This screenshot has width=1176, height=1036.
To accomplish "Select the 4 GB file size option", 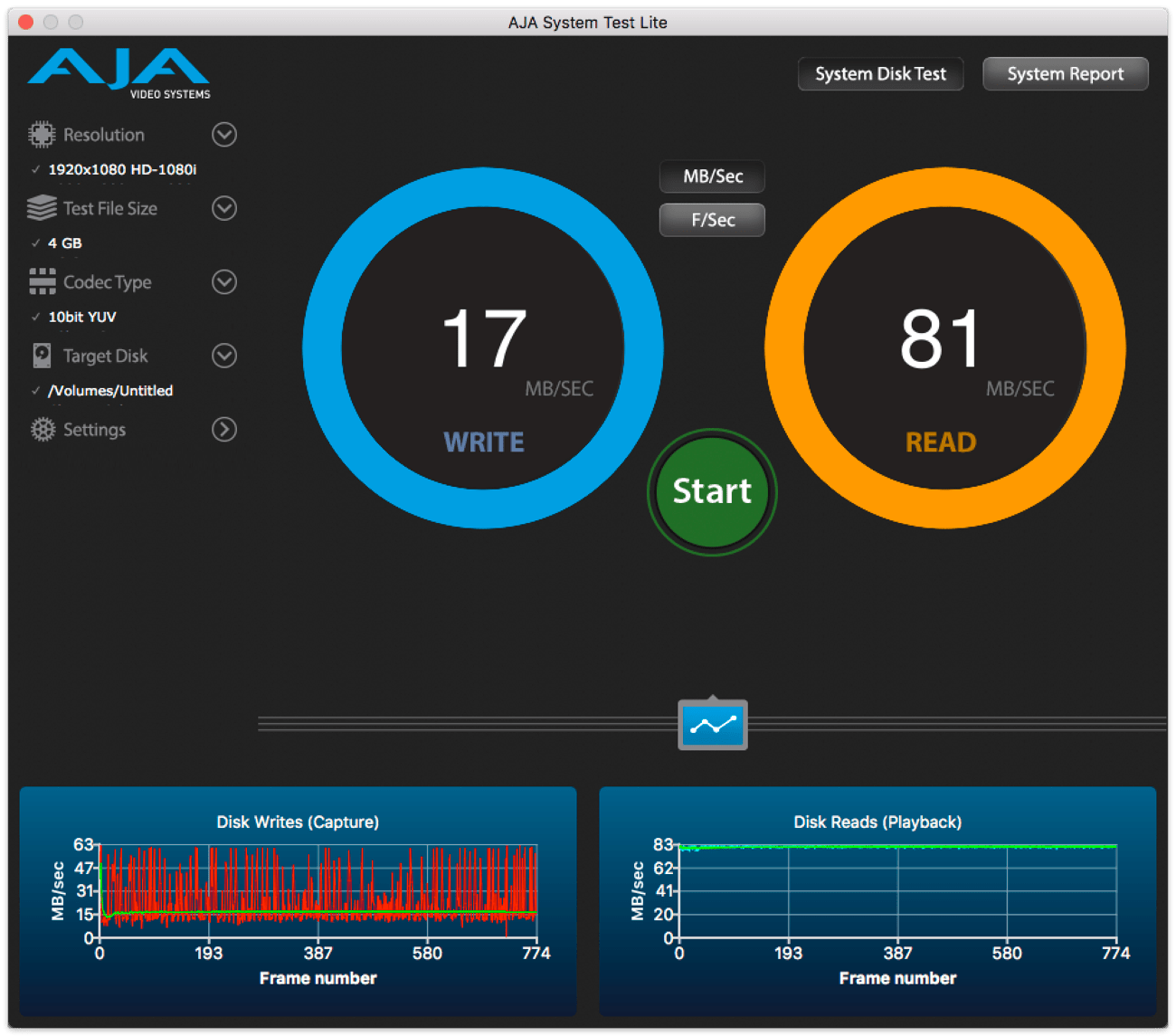I will click(x=64, y=243).
